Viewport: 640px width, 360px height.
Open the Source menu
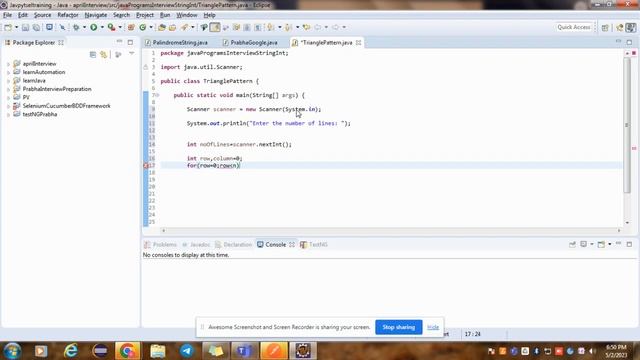tap(42, 15)
